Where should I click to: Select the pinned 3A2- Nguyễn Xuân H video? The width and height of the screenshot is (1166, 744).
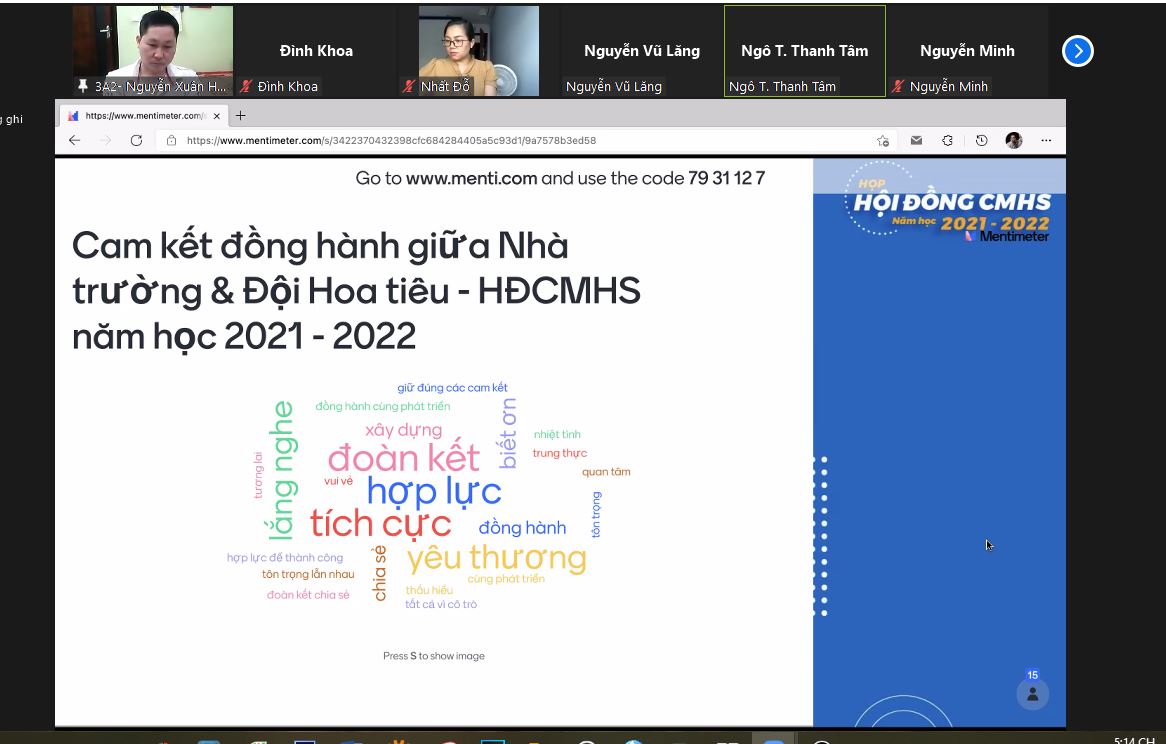[153, 50]
